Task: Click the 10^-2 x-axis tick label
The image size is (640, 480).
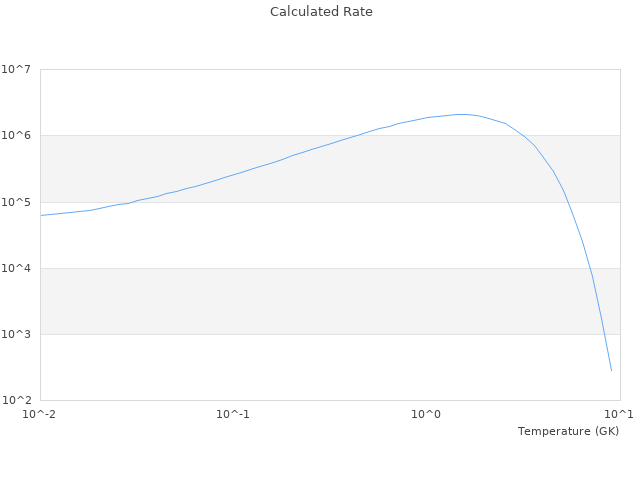Action: pos(38,415)
